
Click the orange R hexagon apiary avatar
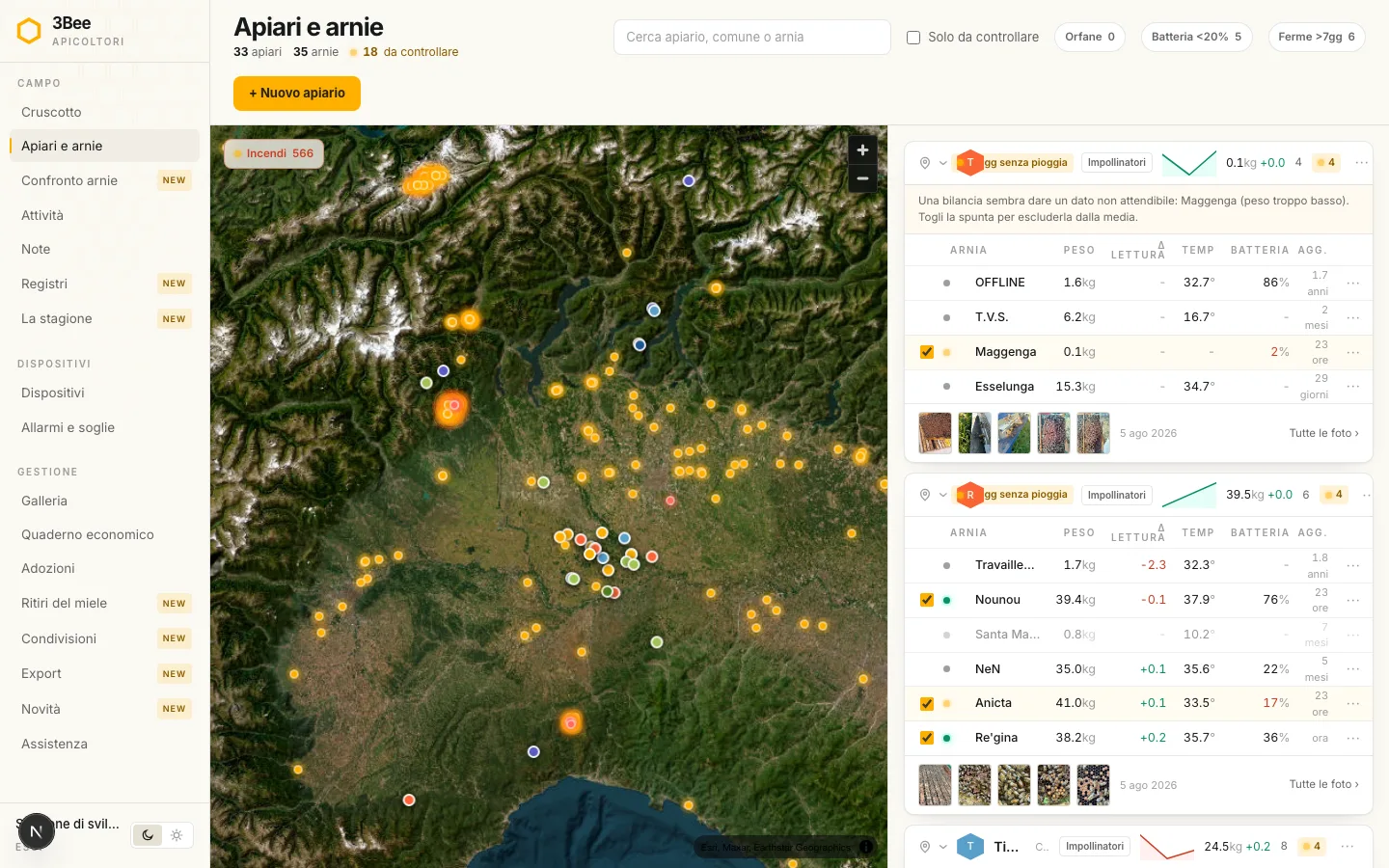click(x=969, y=495)
